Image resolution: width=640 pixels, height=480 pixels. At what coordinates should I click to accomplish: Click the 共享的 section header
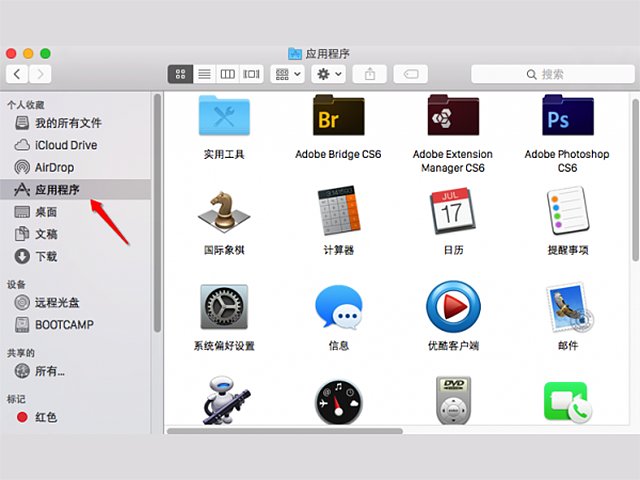[21, 353]
